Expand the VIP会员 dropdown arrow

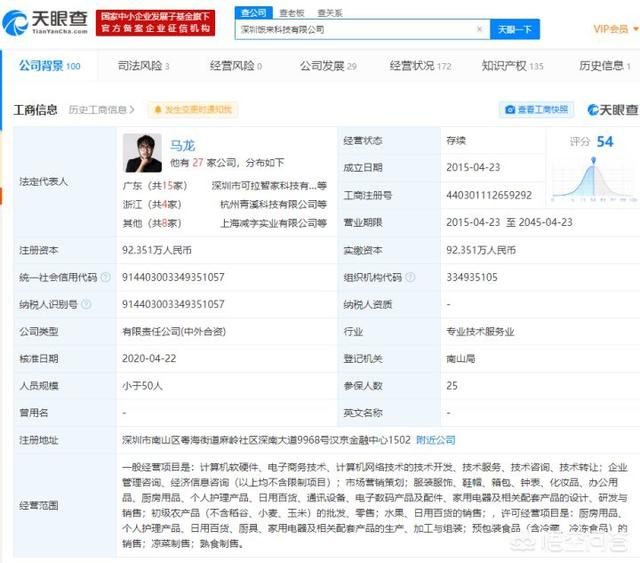tap(635, 29)
